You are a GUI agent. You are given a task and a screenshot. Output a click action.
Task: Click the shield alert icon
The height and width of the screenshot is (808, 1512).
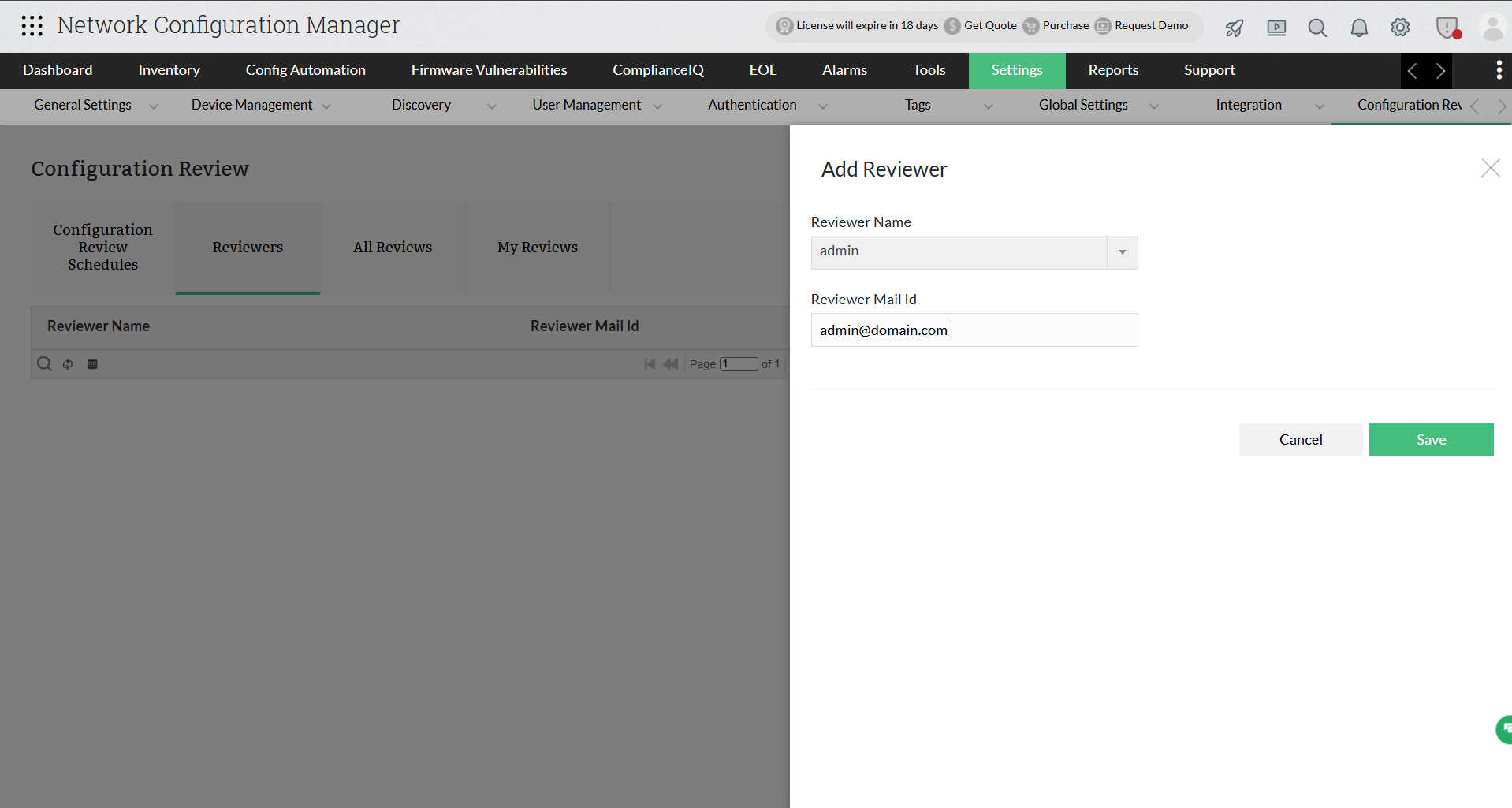pyautogui.click(x=1448, y=28)
